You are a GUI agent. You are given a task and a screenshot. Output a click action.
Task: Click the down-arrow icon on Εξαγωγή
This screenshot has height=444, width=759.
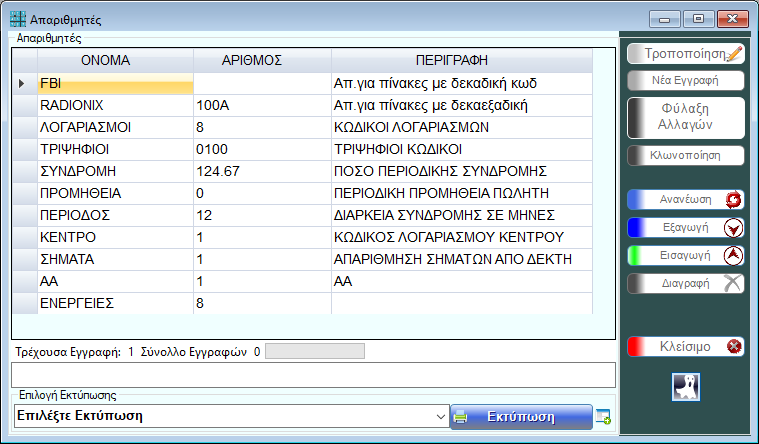click(x=733, y=227)
